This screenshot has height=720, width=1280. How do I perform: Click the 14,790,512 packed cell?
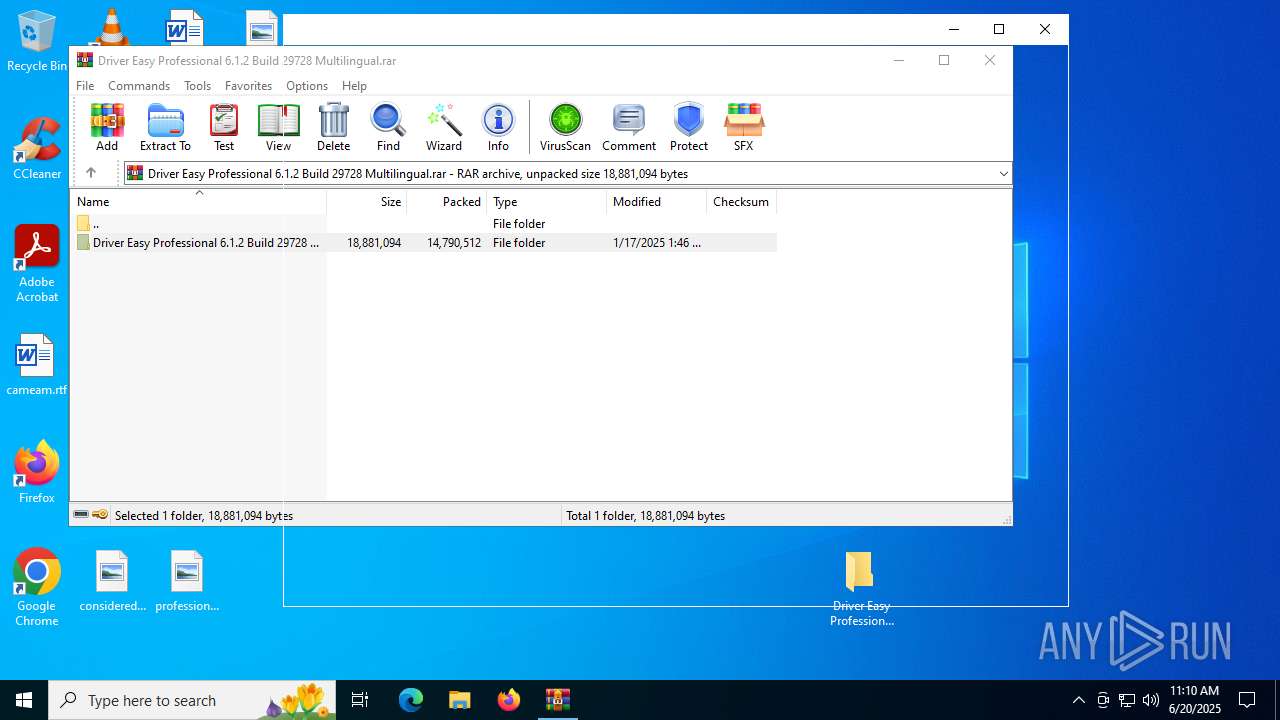[454, 243]
